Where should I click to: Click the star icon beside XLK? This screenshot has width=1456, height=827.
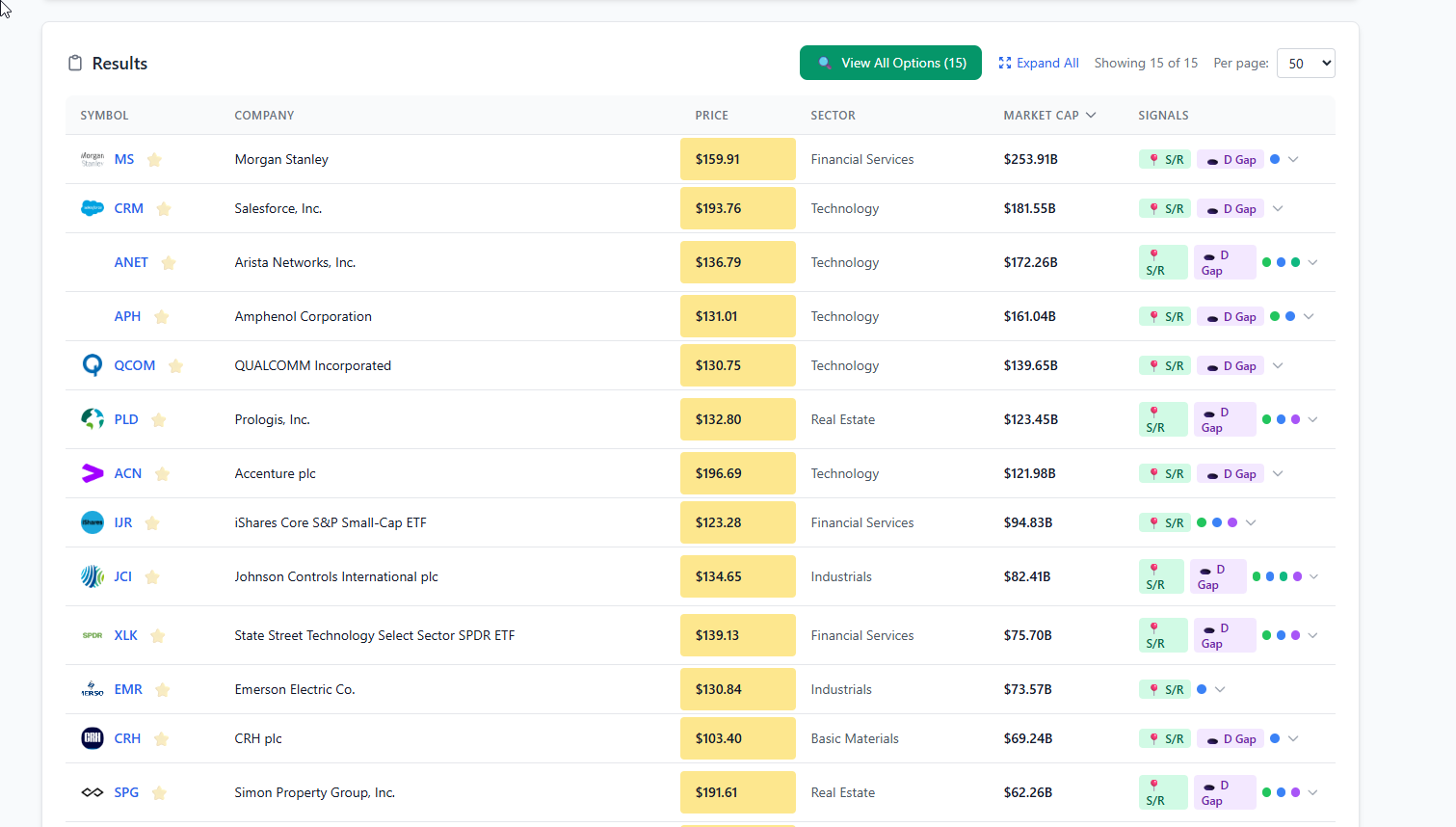click(158, 636)
